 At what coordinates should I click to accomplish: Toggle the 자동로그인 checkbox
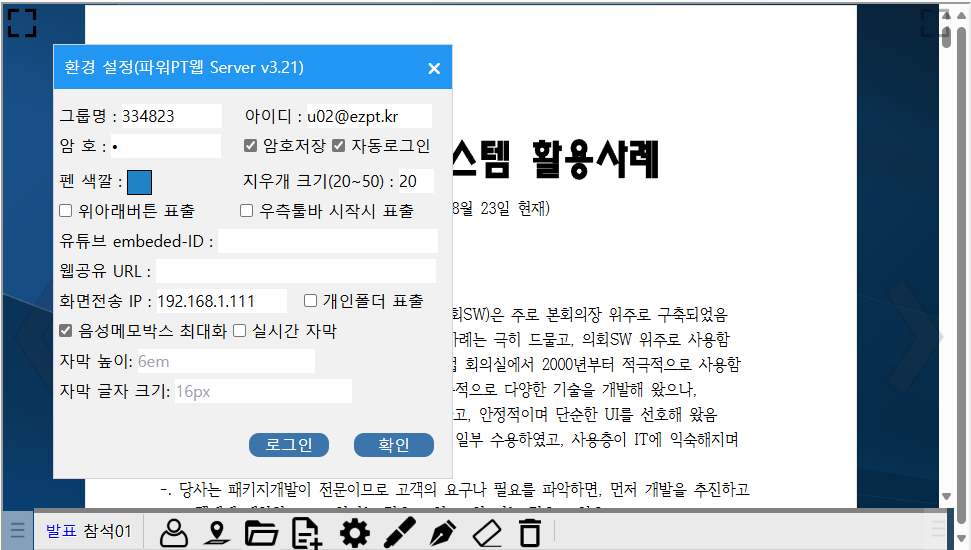point(338,146)
